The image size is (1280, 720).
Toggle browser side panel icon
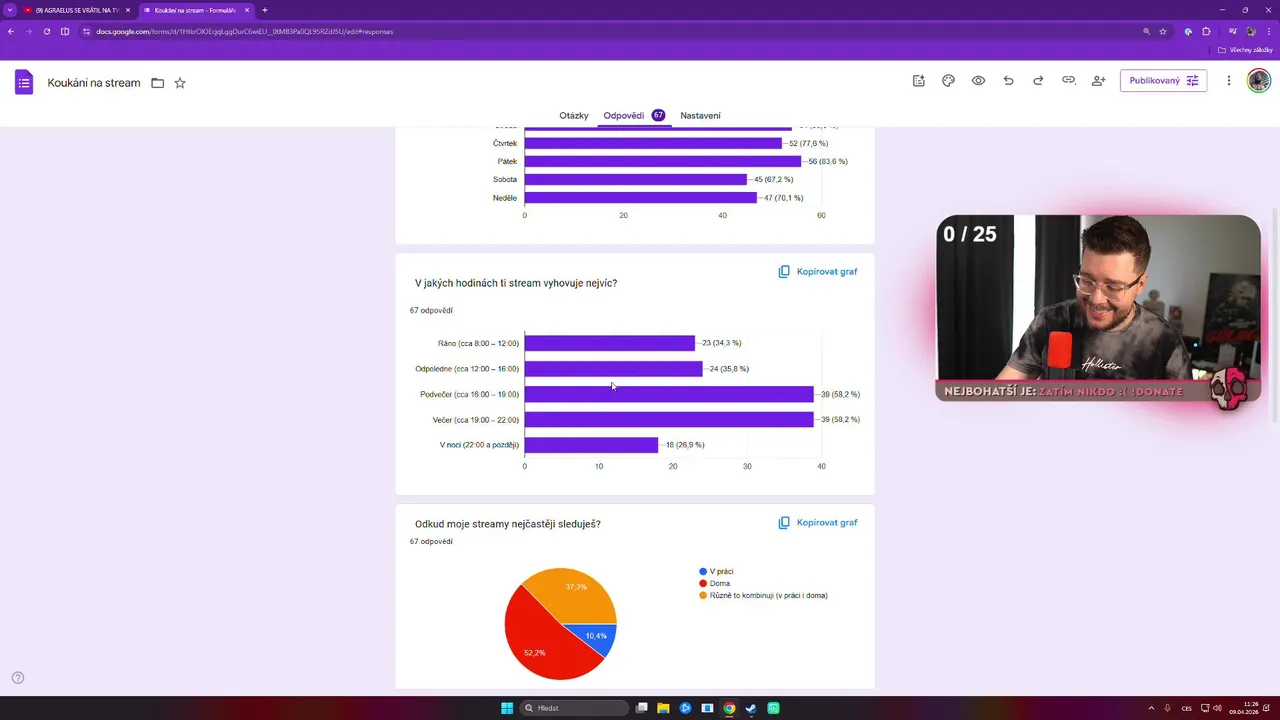point(65,31)
